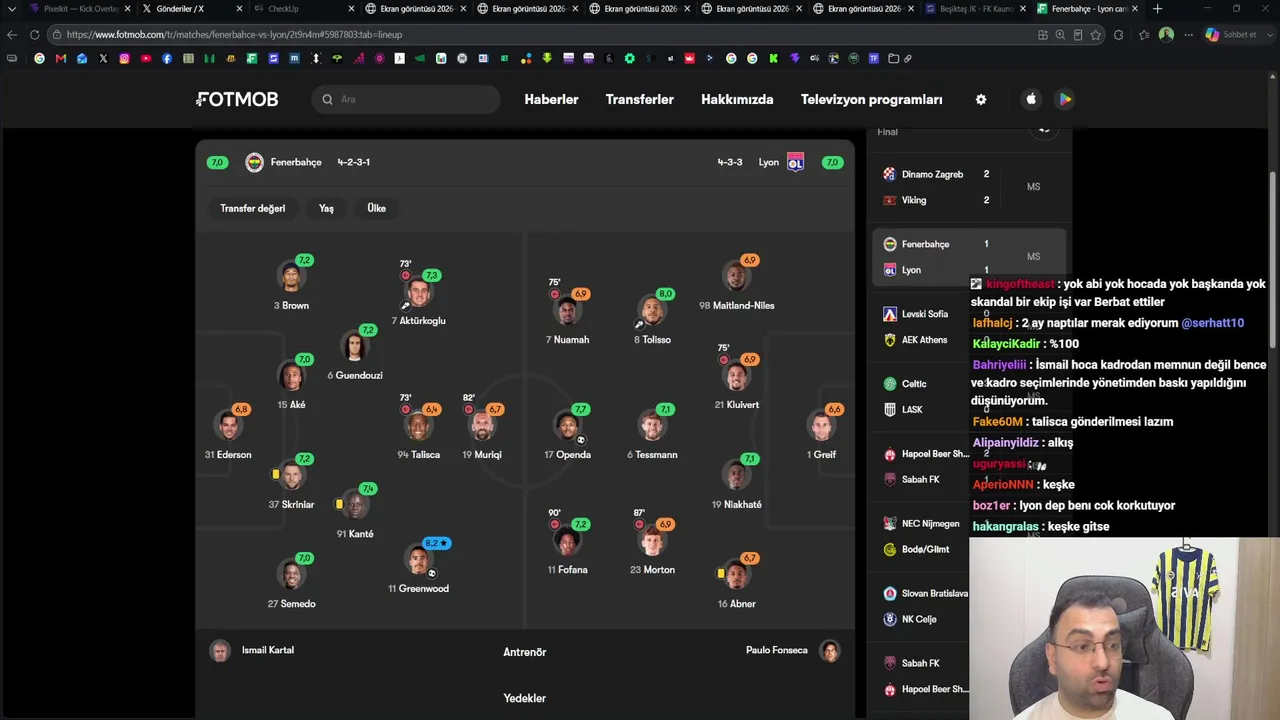Open Guendouzi's player avatar
The image size is (1280, 720).
(x=355, y=346)
